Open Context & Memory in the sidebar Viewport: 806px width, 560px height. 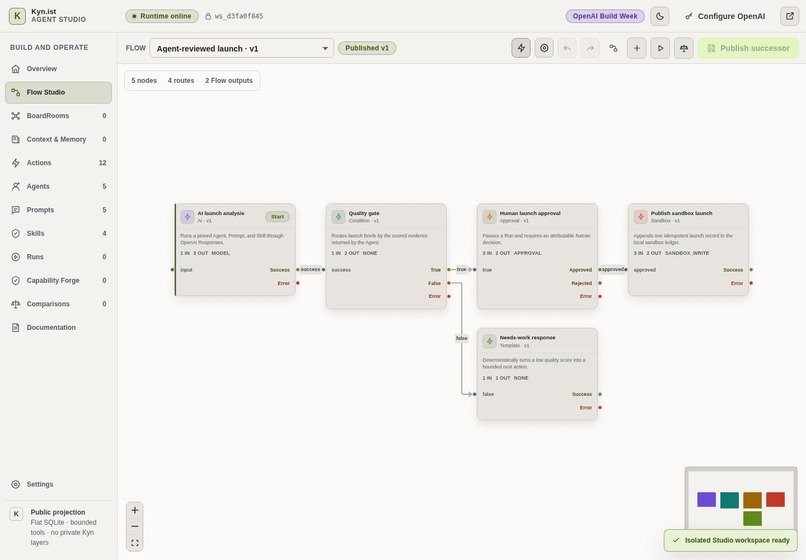coord(58,139)
